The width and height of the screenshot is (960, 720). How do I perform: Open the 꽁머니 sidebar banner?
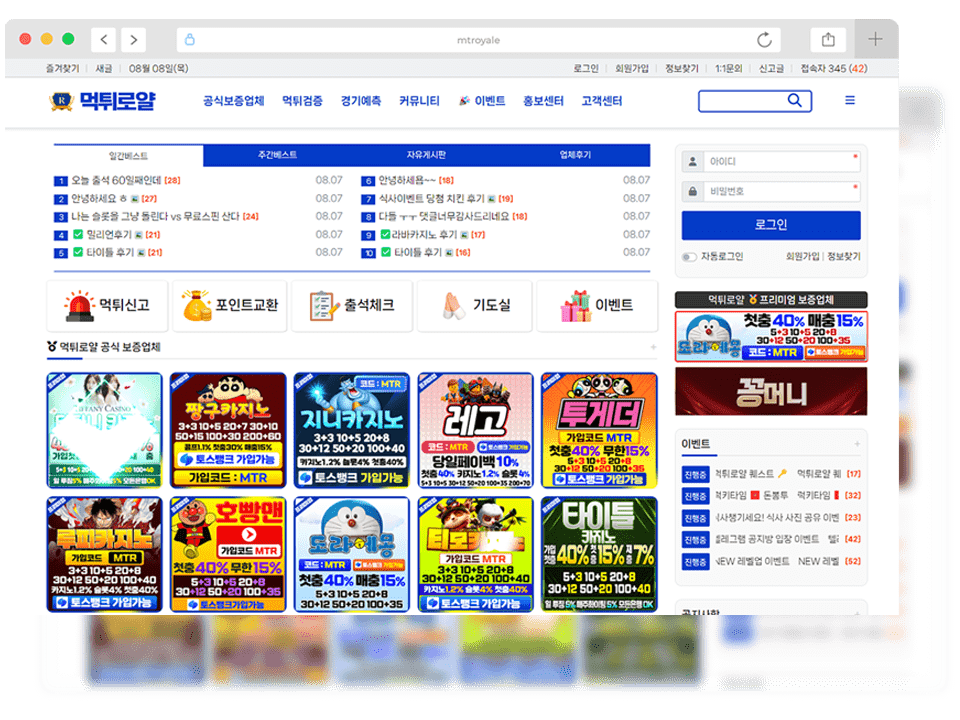(x=771, y=392)
